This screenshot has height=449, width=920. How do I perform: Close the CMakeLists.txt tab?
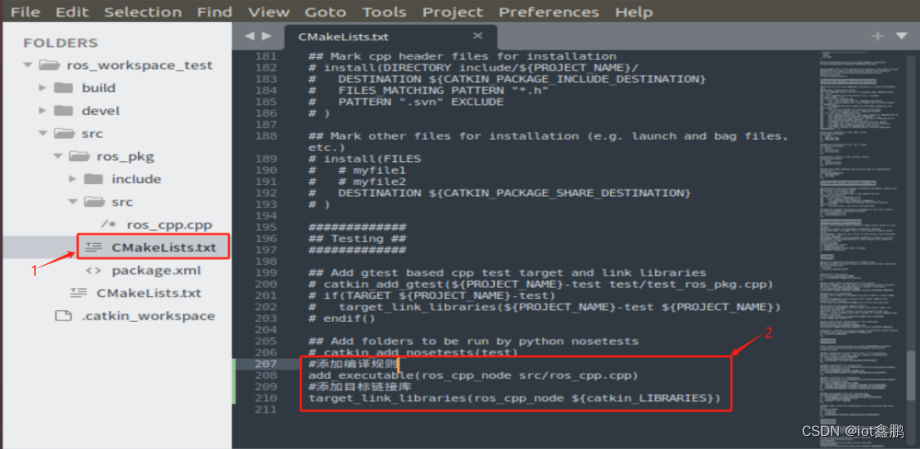point(478,36)
